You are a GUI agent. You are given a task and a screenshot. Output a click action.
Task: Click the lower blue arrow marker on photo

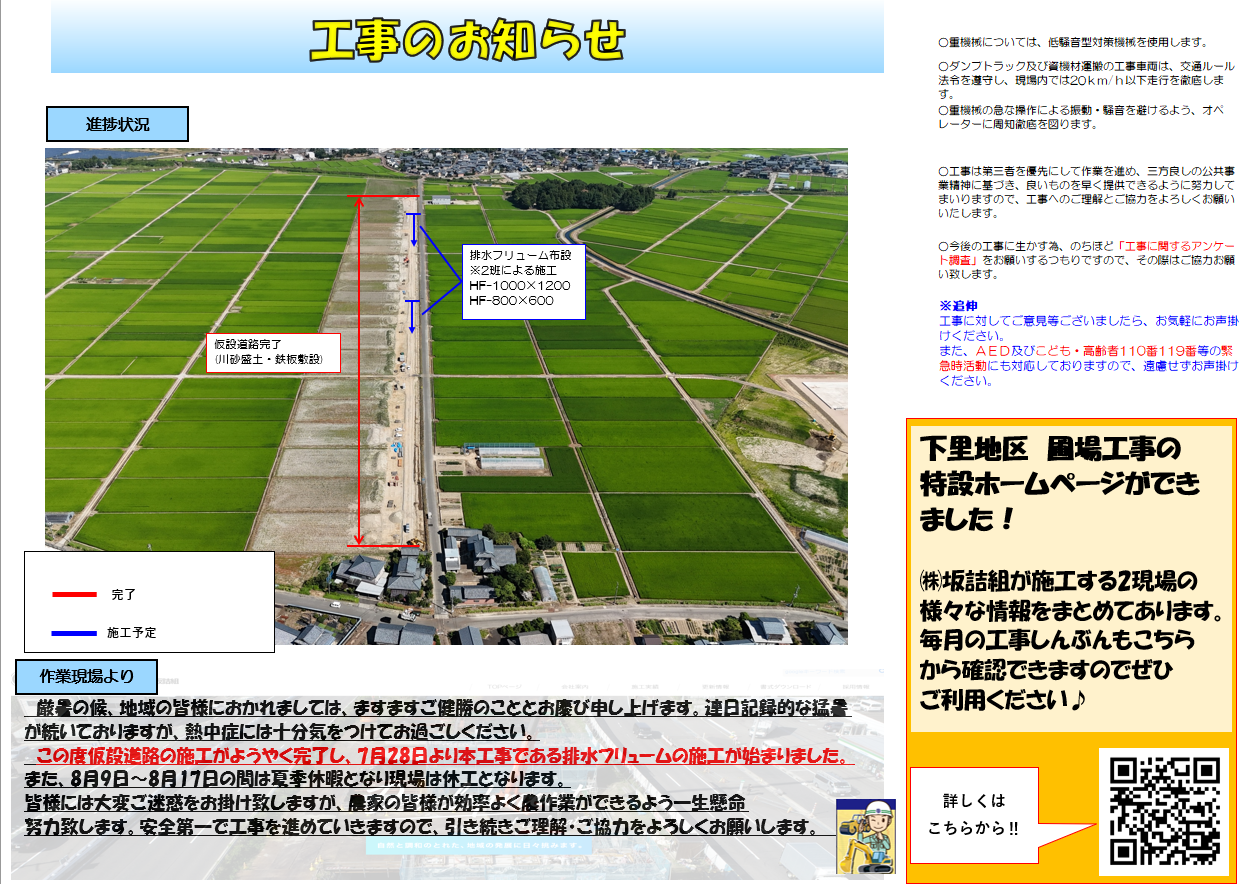(x=411, y=315)
